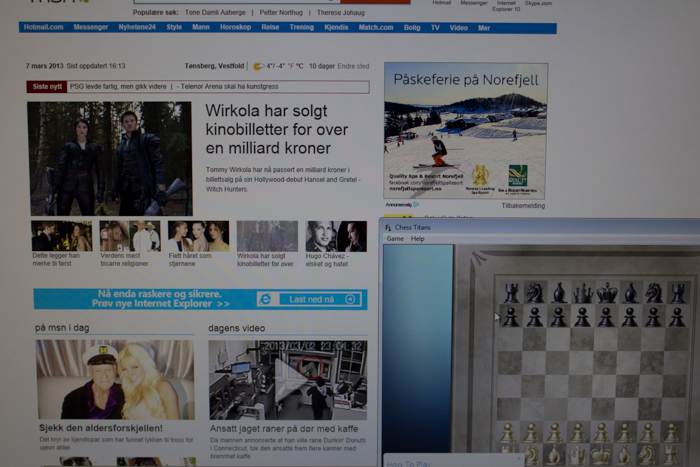
Task: Click the Tilbakemelding feedback link
Action: point(523,205)
